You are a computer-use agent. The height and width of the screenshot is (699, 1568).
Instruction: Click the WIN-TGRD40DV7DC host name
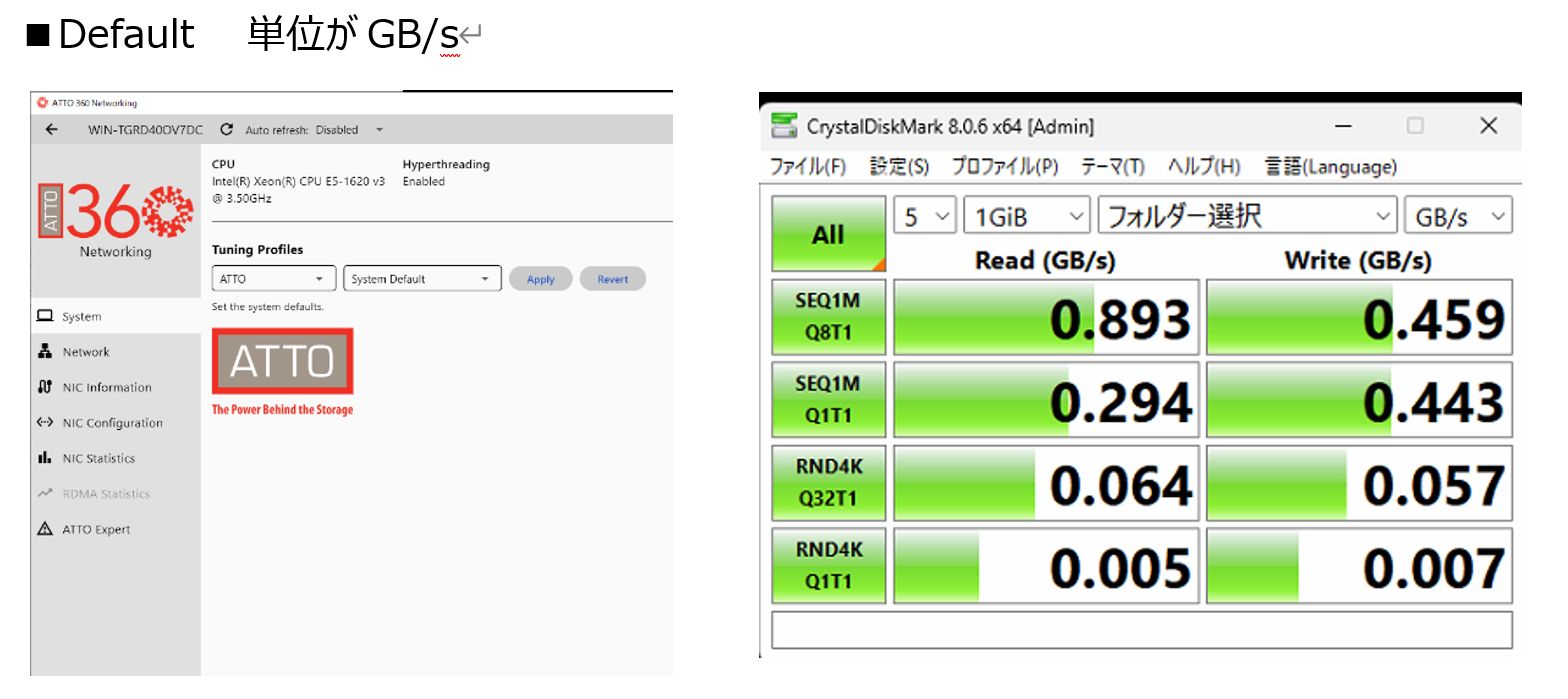click(x=145, y=130)
